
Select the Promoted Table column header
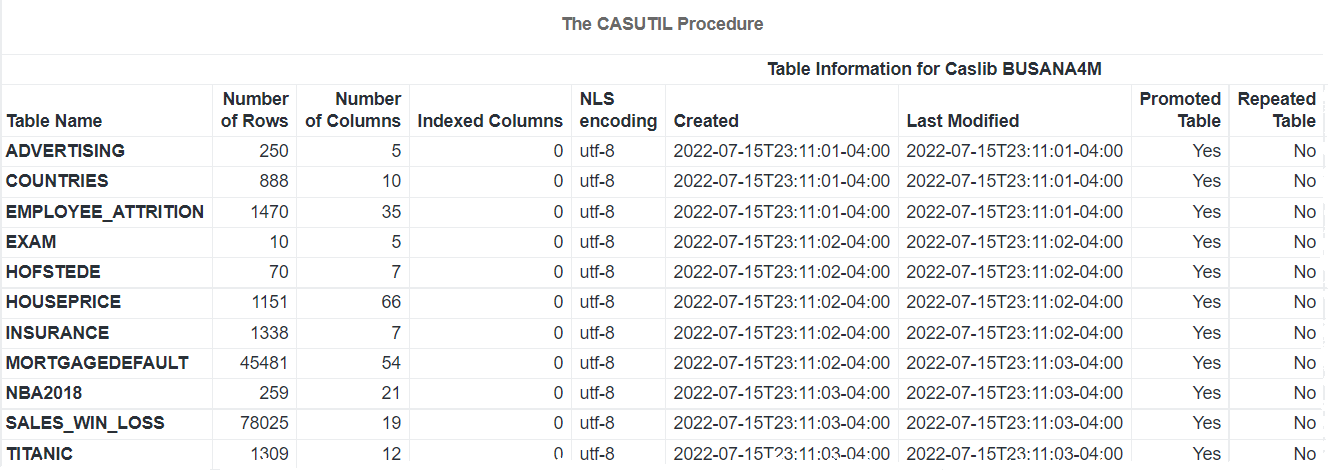pos(1180,110)
